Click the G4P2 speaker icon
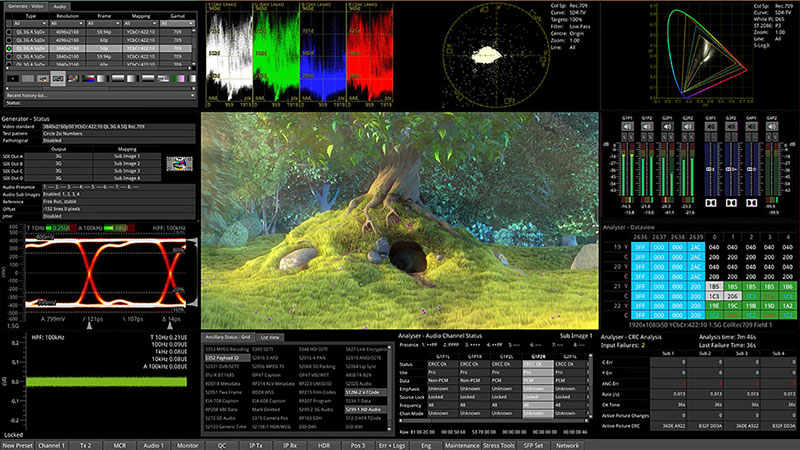The width and height of the screenshot is (800, 450). pos(773,127)
